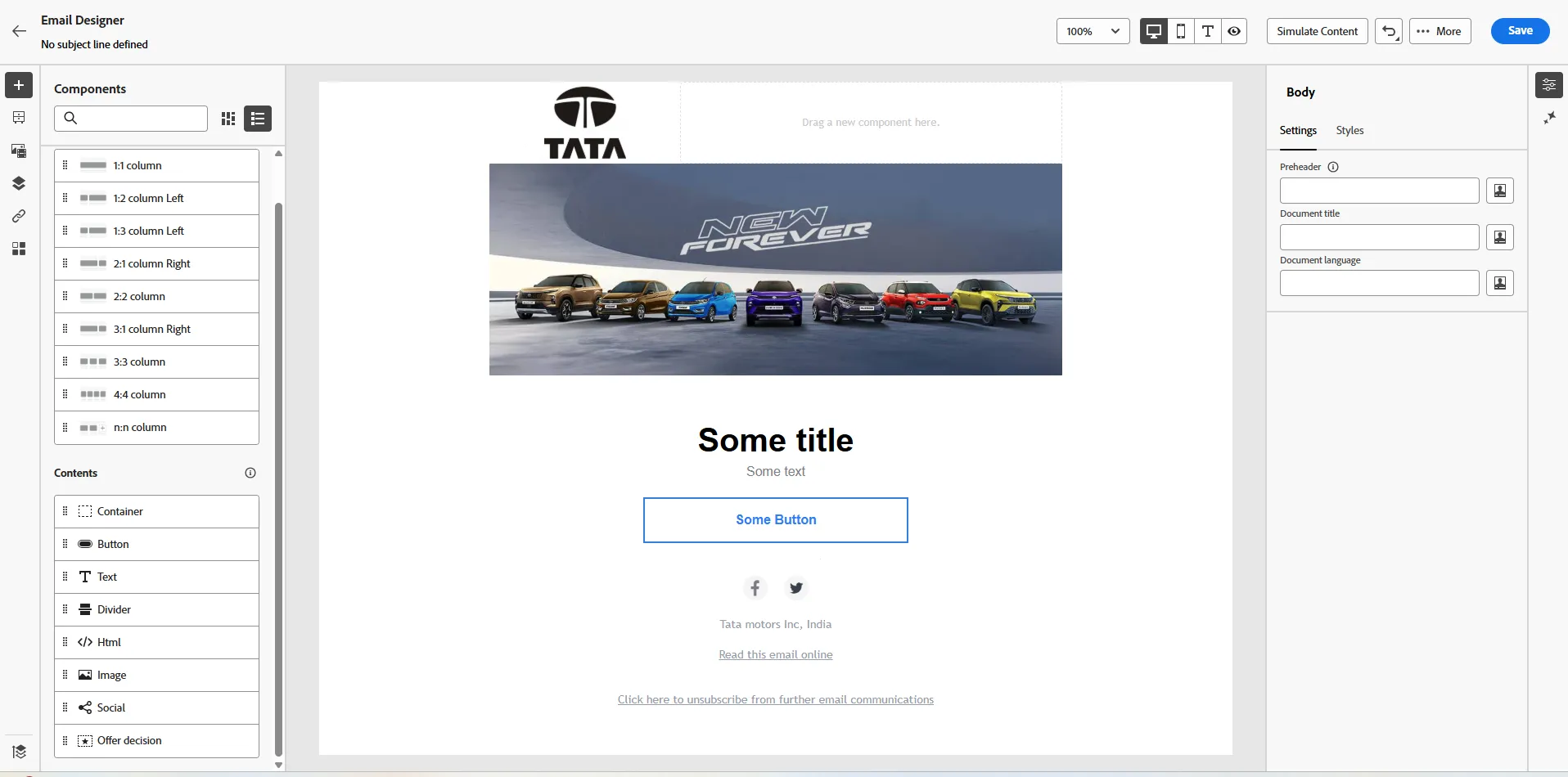Image resolution: width=1568 pixels, height=777 pixels.
Task: Click Simulate Content button
Action: 1318,31
